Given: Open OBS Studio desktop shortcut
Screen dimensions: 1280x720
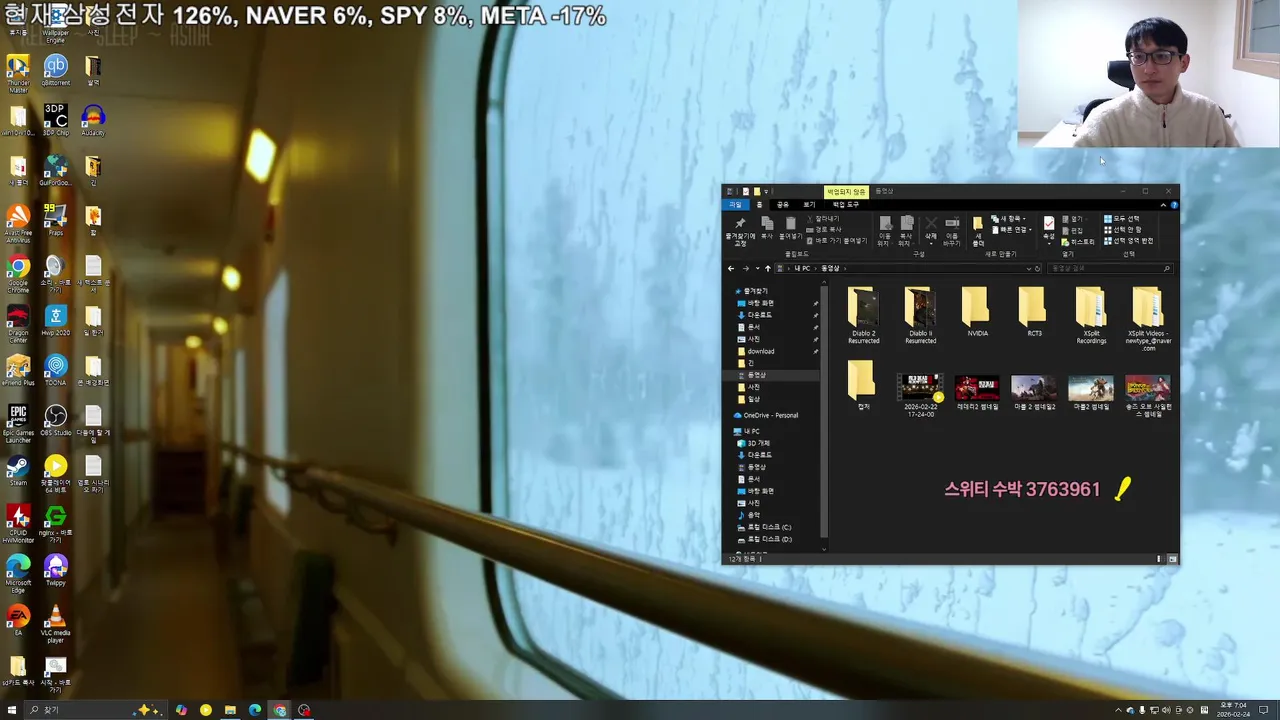Looking at the screenshot, I should (55, 421).
